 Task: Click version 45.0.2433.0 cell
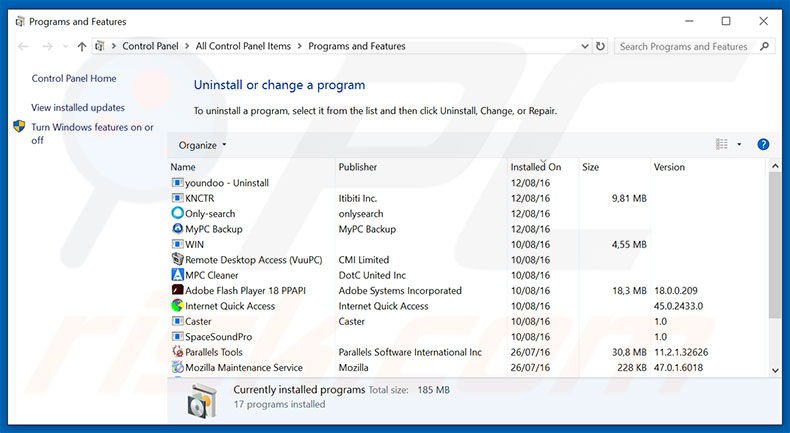678,306
